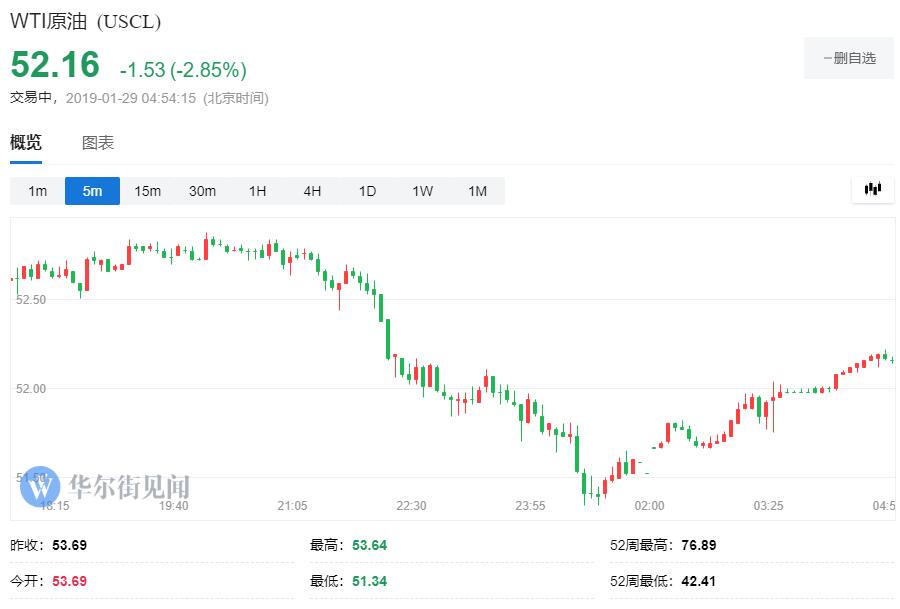Image resolution: width=900 pixels, height=609 pixels.
Task: Click the WTI原油 title
Action: click(85, 21)
